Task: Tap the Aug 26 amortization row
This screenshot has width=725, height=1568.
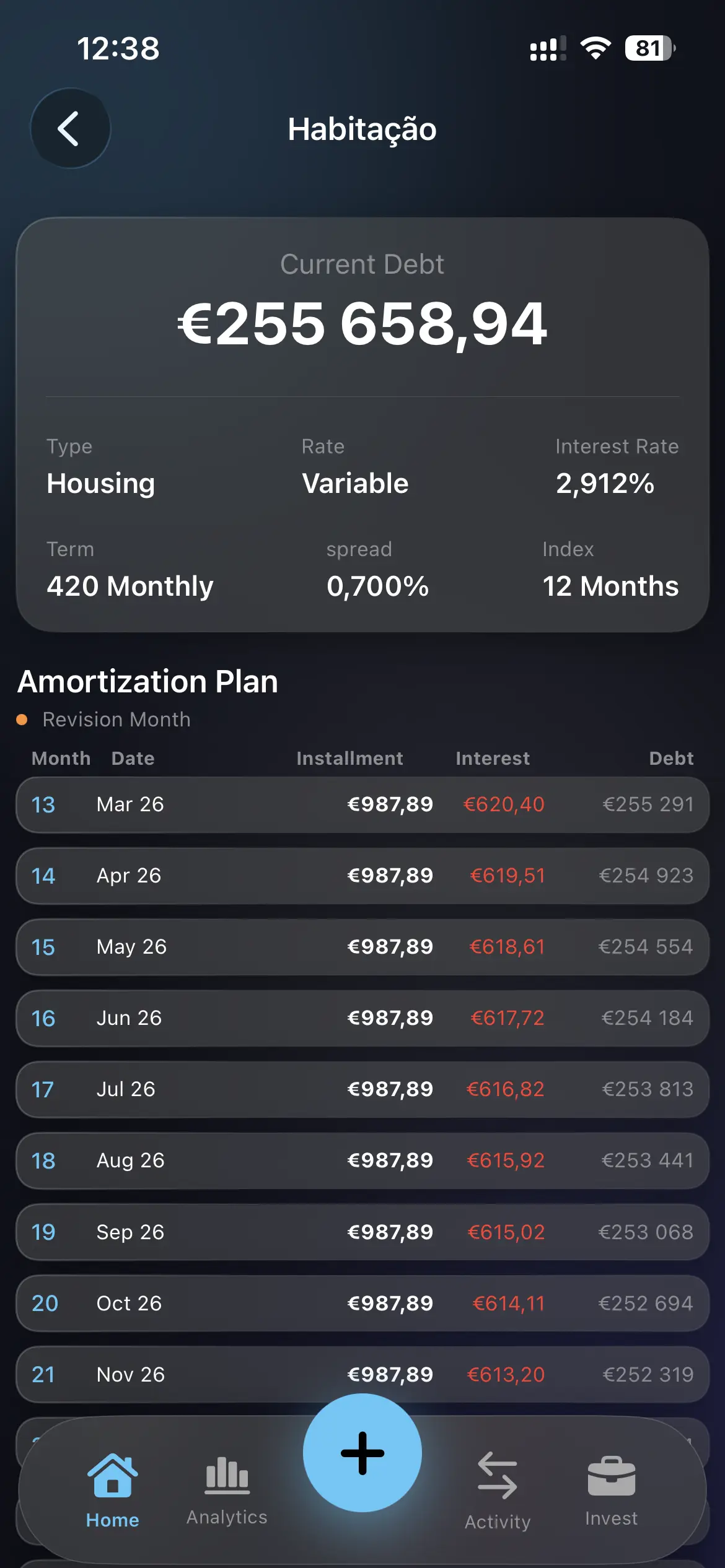Action: (362, 1161)
